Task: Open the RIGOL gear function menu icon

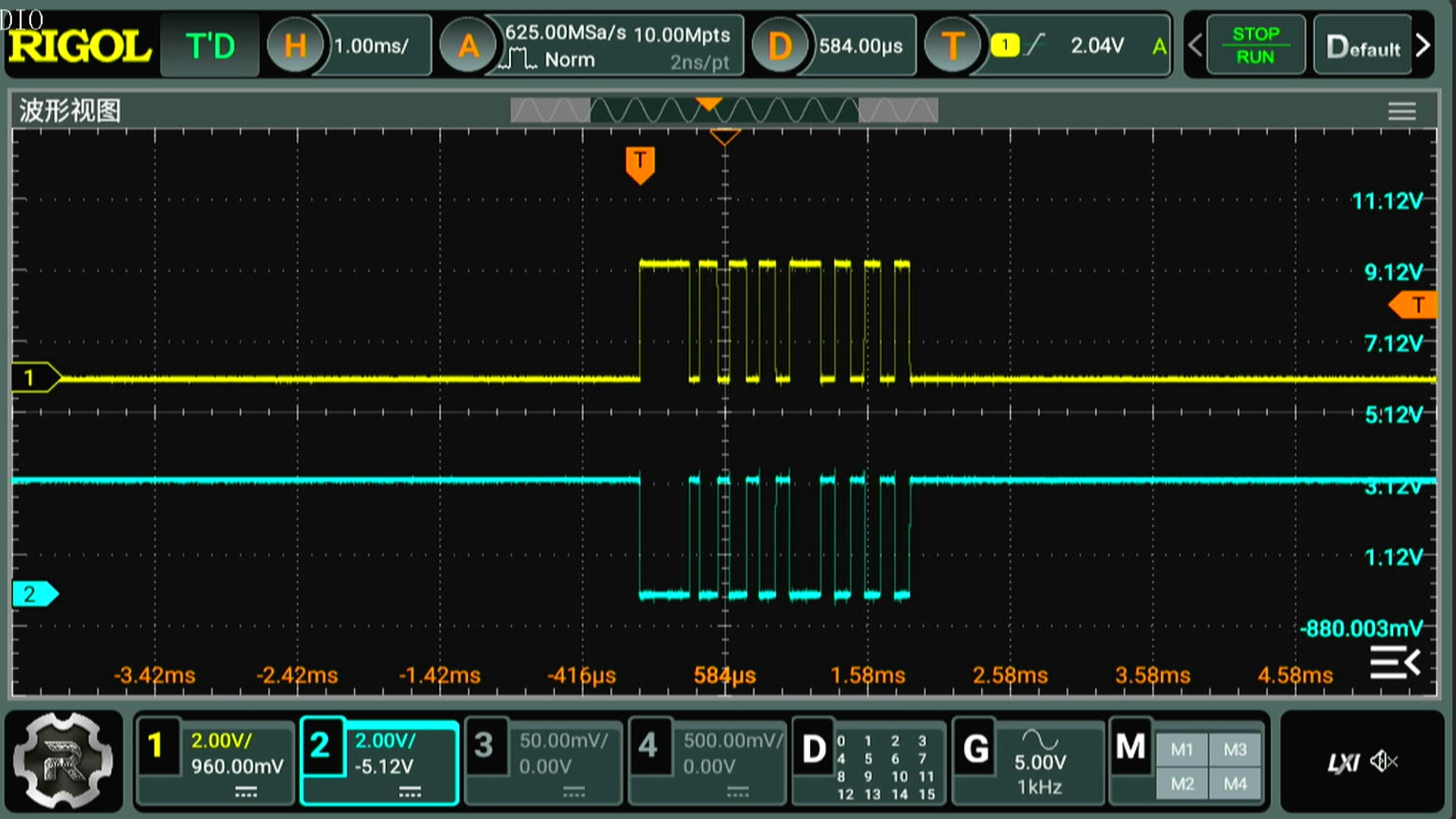Action: click(64, 761)
